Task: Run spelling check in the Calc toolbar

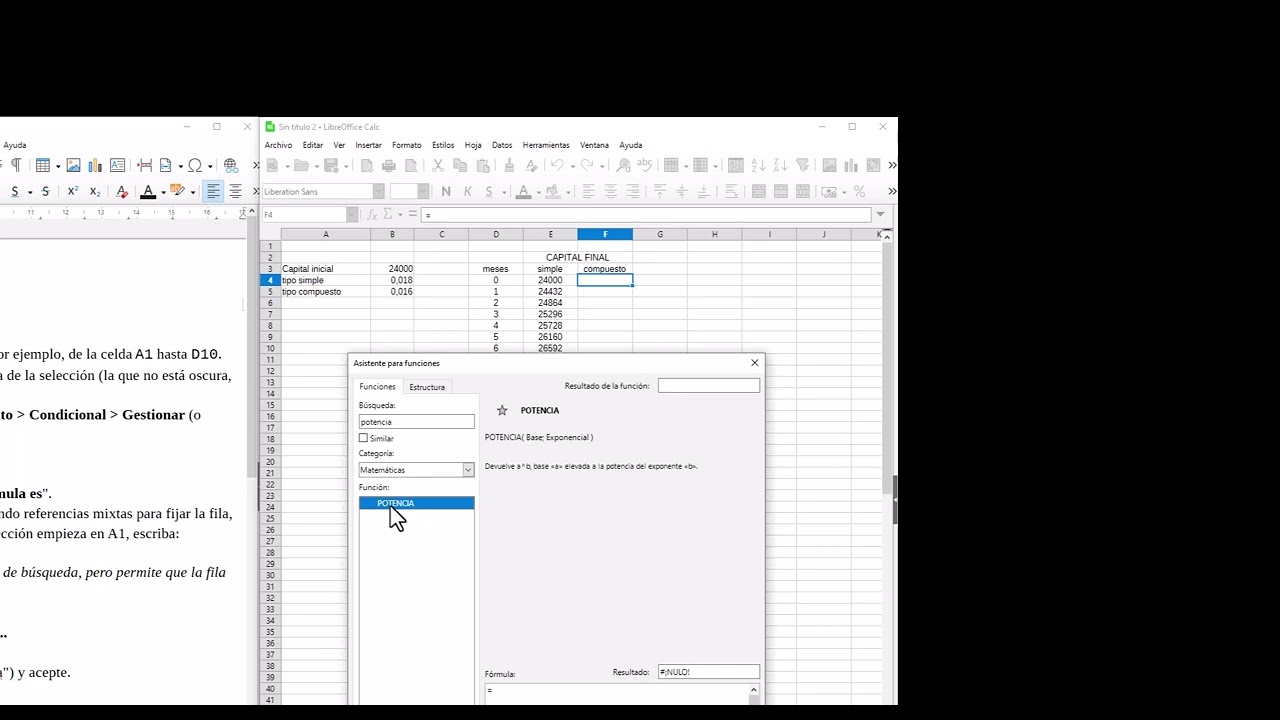Action: [x=645, y=165]
